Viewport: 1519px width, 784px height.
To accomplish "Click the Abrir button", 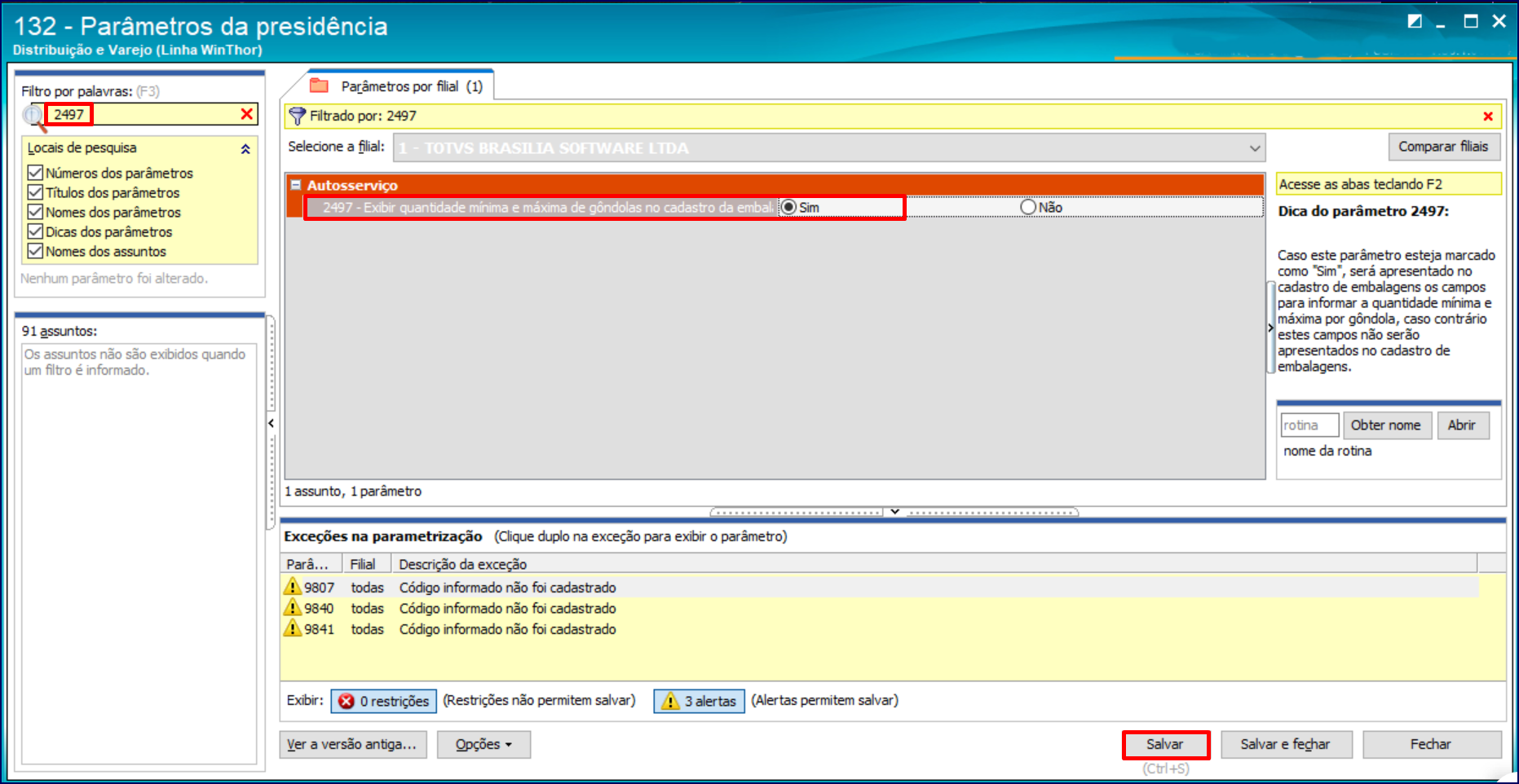I will tap(1461, 425).
